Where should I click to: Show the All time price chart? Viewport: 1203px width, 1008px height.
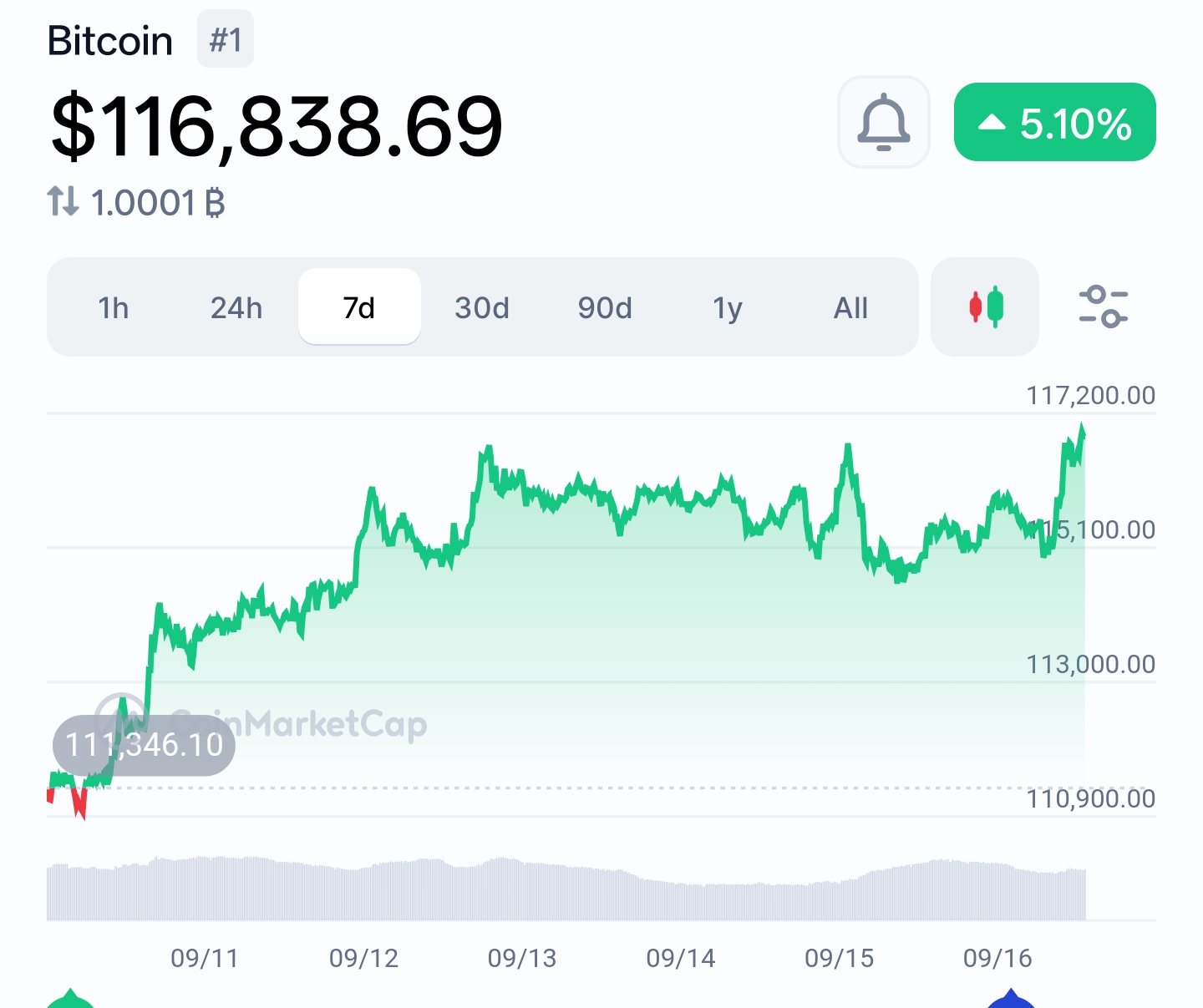(850, 308)
